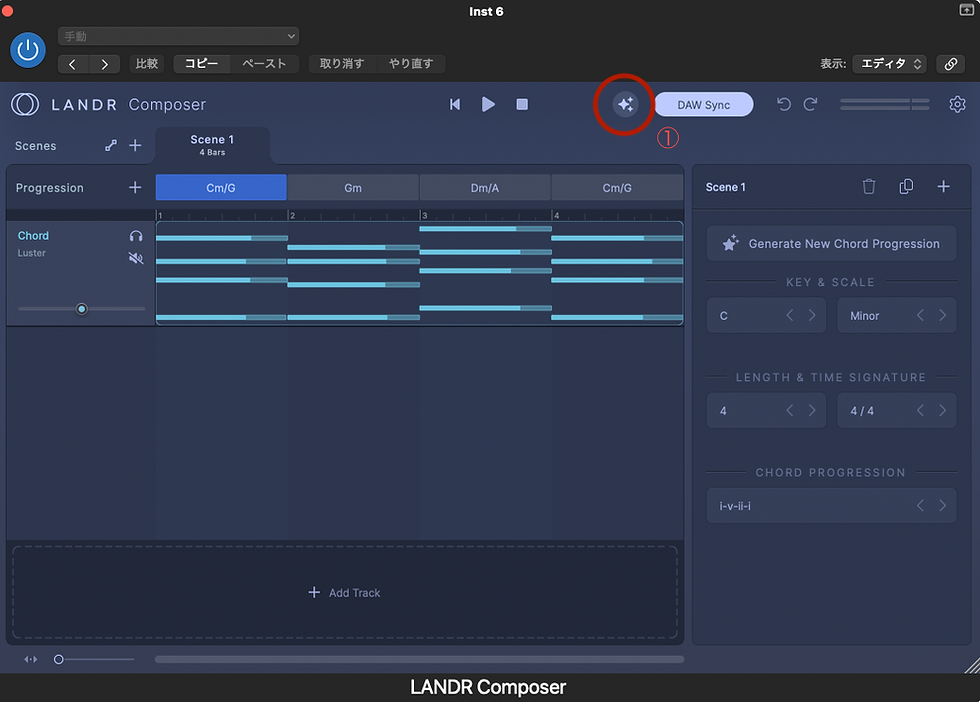The height and width of the screenshot is (702, 980).
Task: Adjust the Chord track volume slider
Action: 81,309
